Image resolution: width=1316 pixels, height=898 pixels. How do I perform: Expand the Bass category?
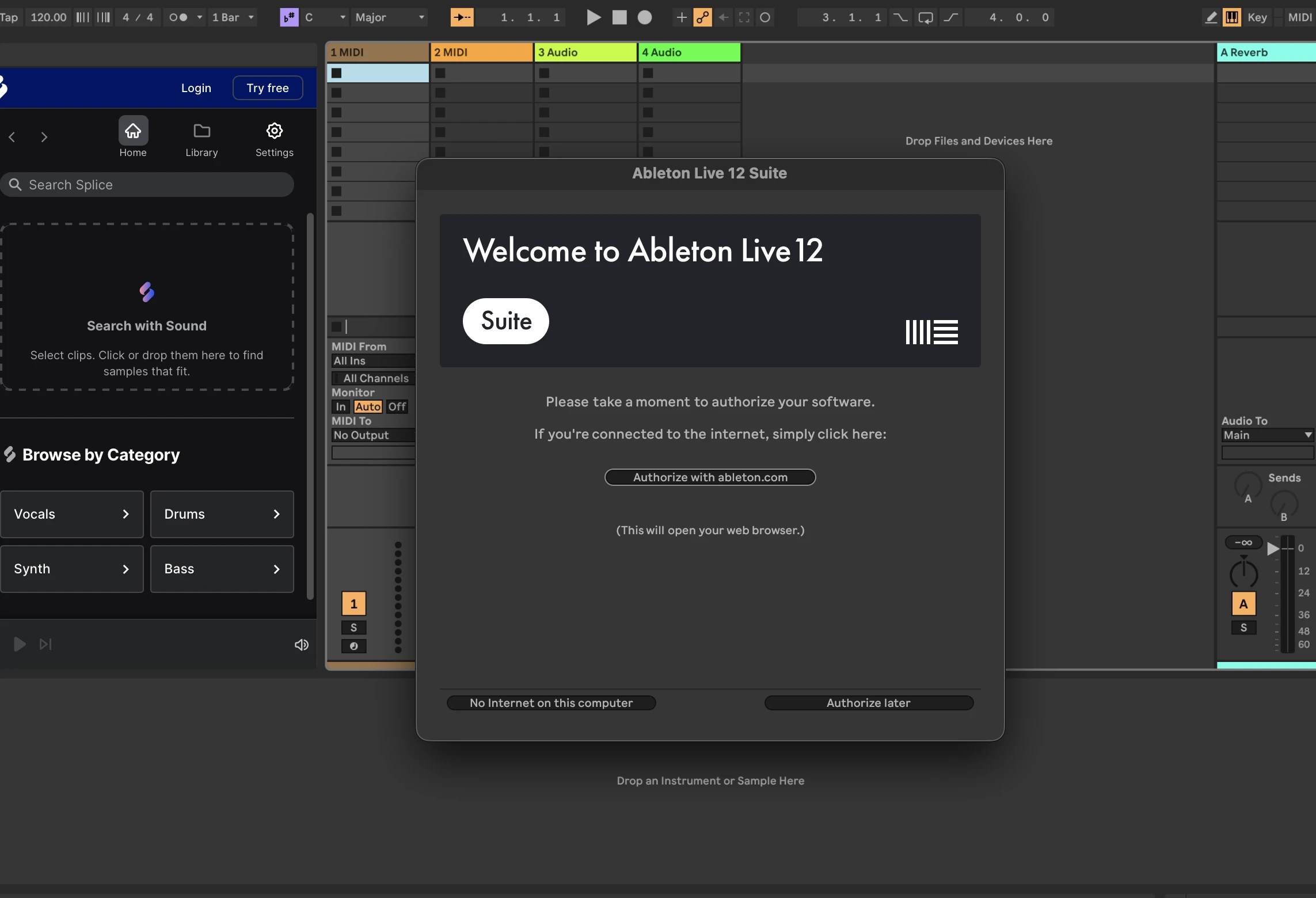(222, 569)
